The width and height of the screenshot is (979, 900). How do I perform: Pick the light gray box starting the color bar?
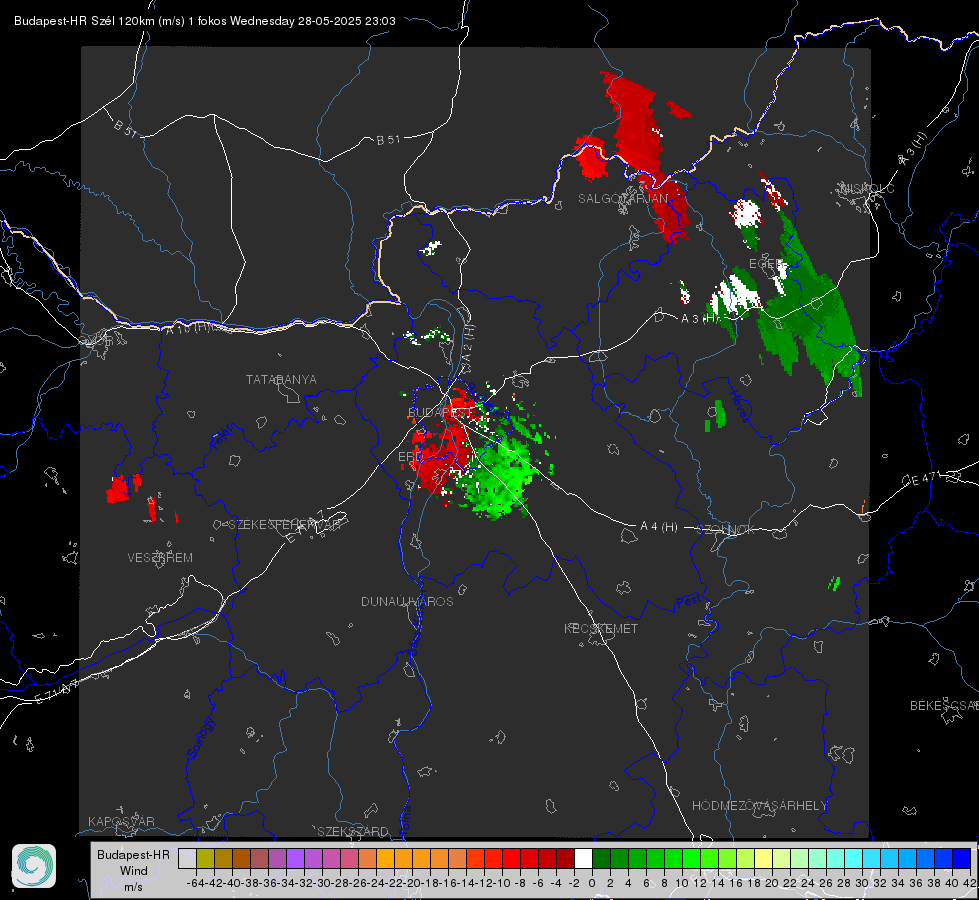point(187,858)
